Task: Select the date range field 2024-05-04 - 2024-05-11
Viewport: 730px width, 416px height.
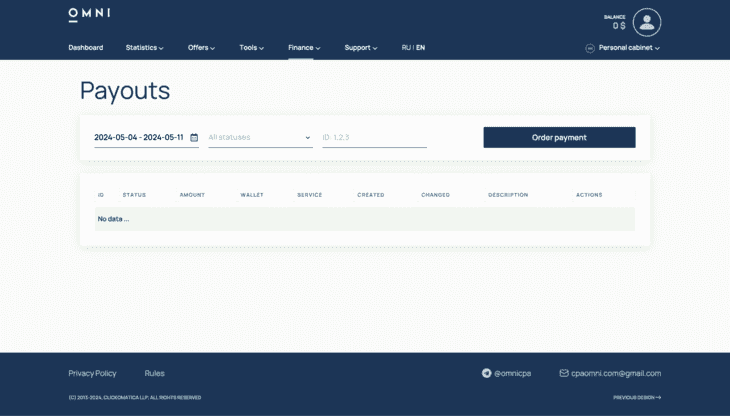Action: point(146,137)
